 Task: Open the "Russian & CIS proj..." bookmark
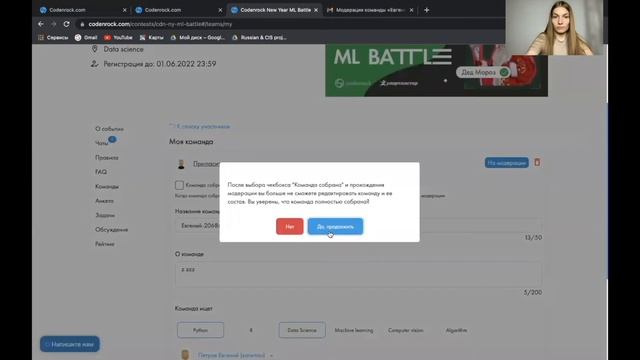click(x=259, y=38)
